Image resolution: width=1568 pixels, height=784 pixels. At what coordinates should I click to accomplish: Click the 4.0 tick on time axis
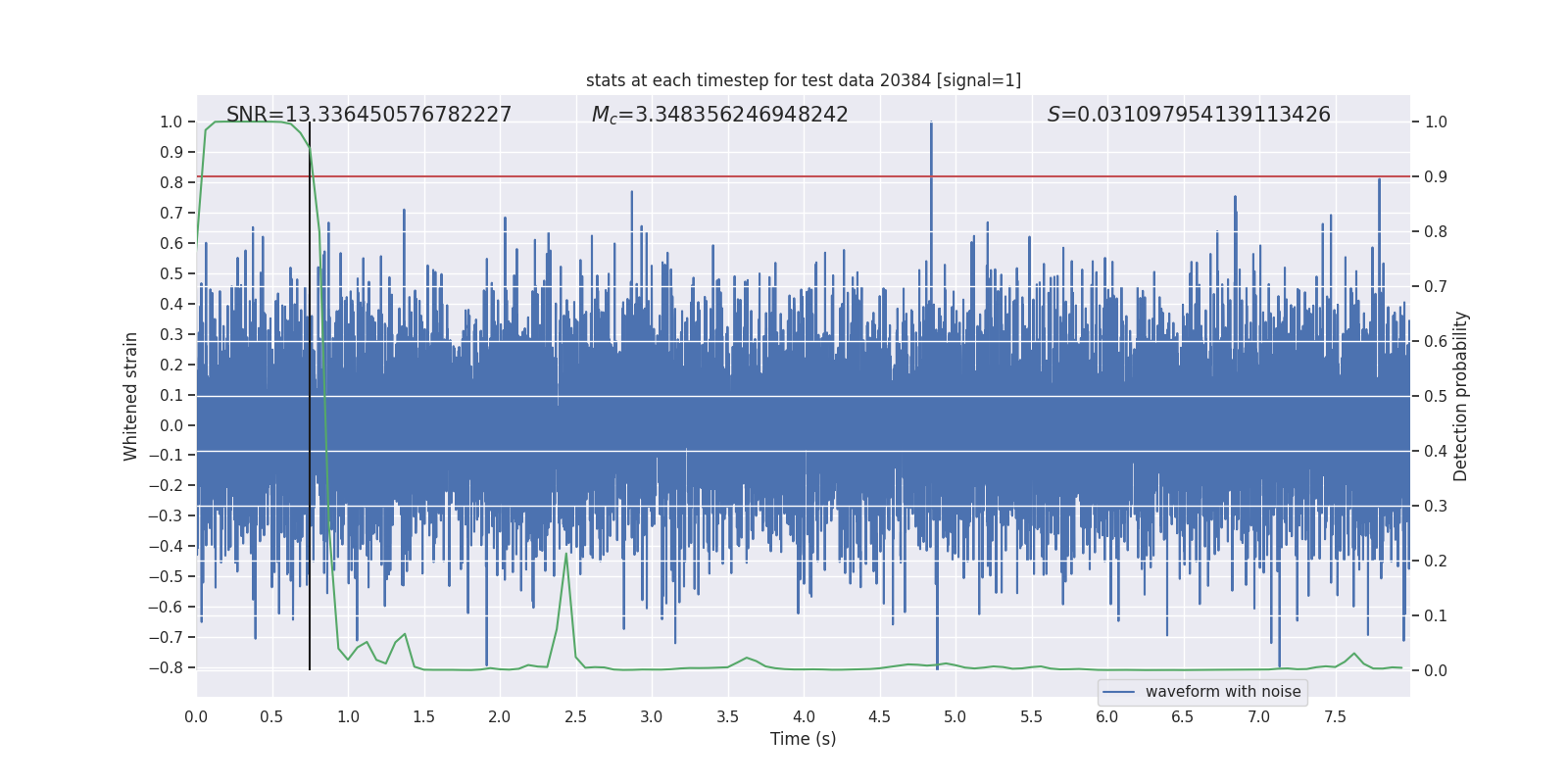(x=804, y=716)
